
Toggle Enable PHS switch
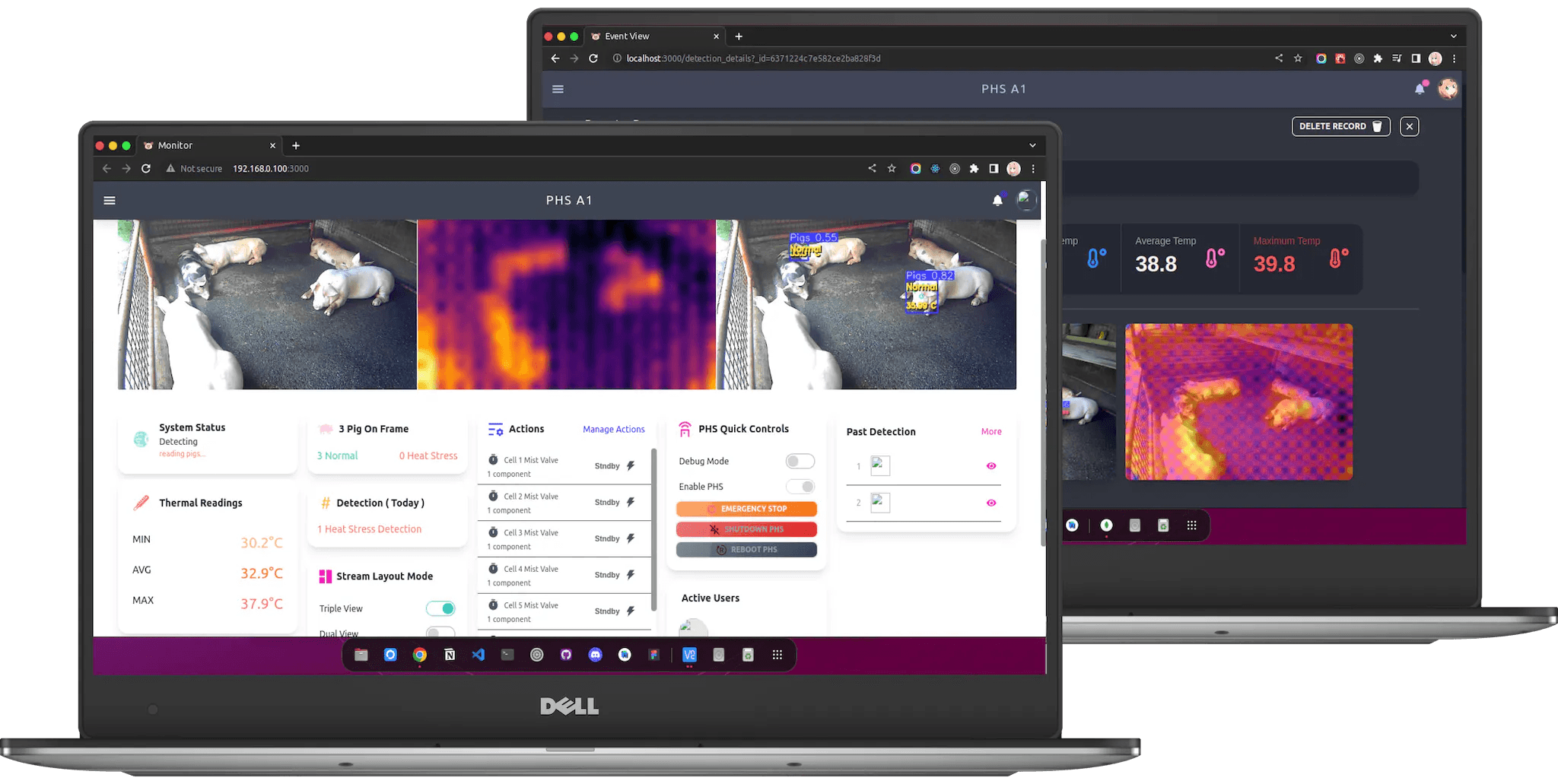click(800, 487)
